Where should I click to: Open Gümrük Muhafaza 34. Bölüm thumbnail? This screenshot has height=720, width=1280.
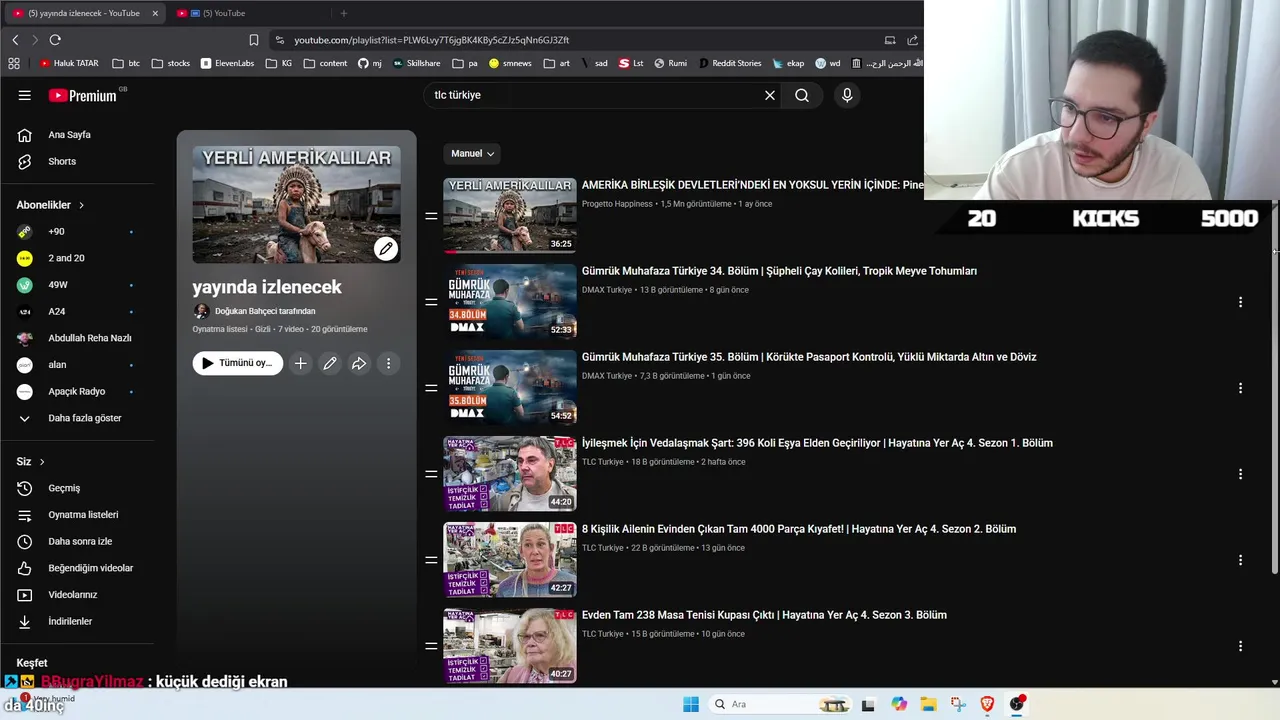click(x=510, y=301)
